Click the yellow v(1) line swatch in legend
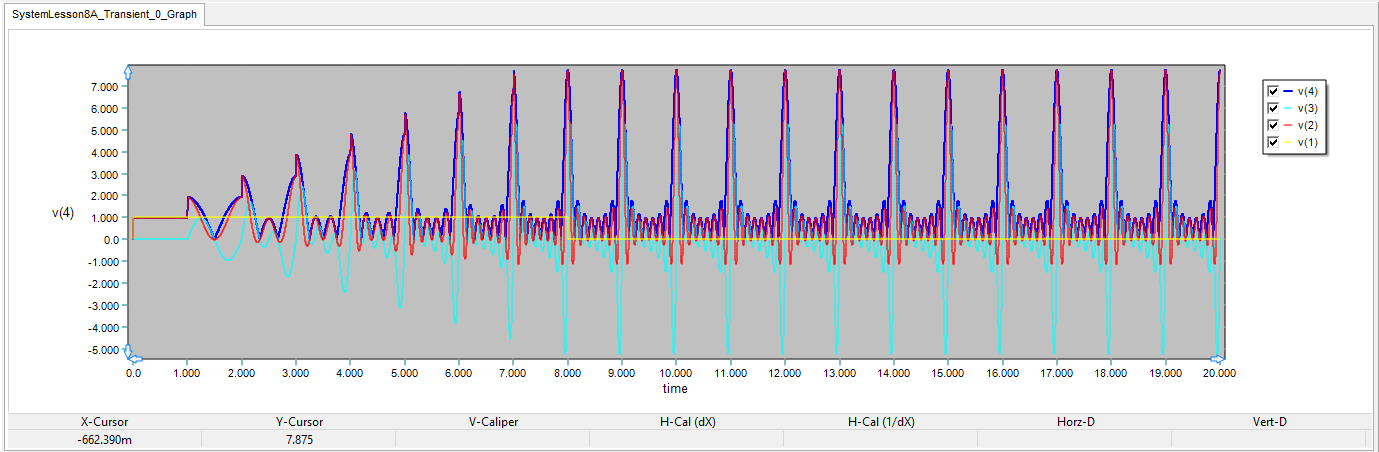 point(1287,143)
